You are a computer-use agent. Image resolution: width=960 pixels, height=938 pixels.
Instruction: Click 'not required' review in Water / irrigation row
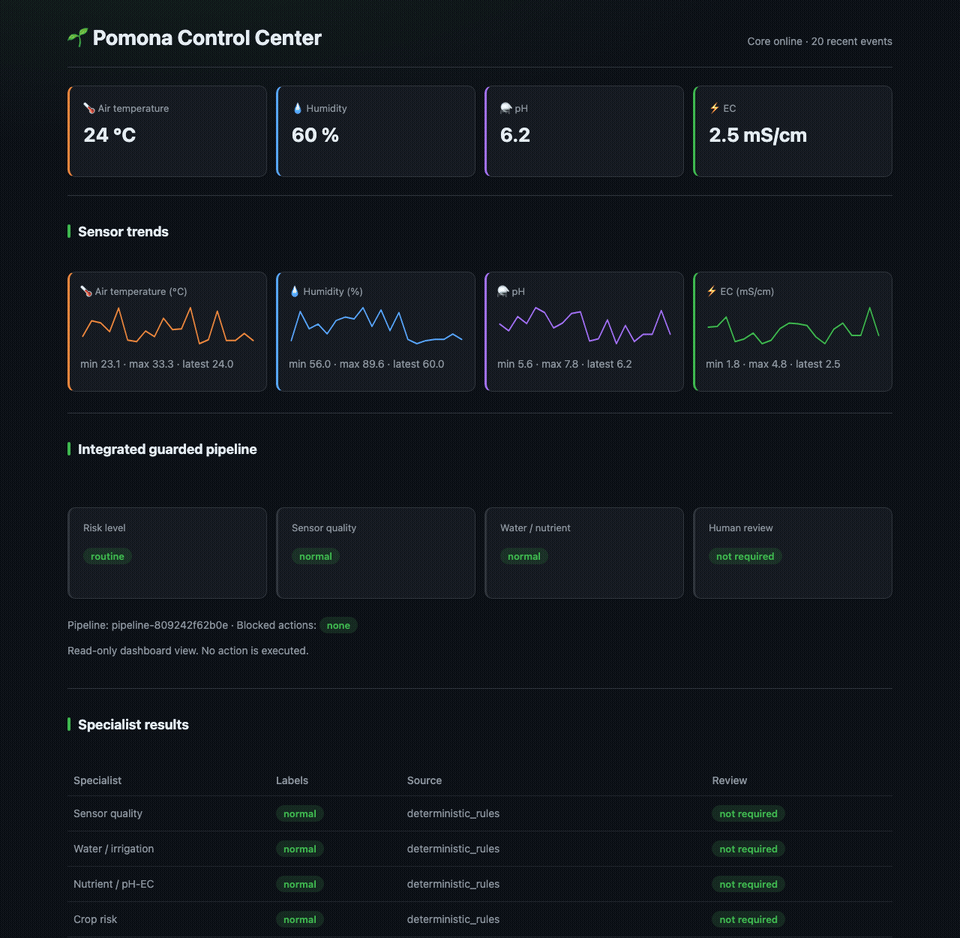tap(748, 849)
